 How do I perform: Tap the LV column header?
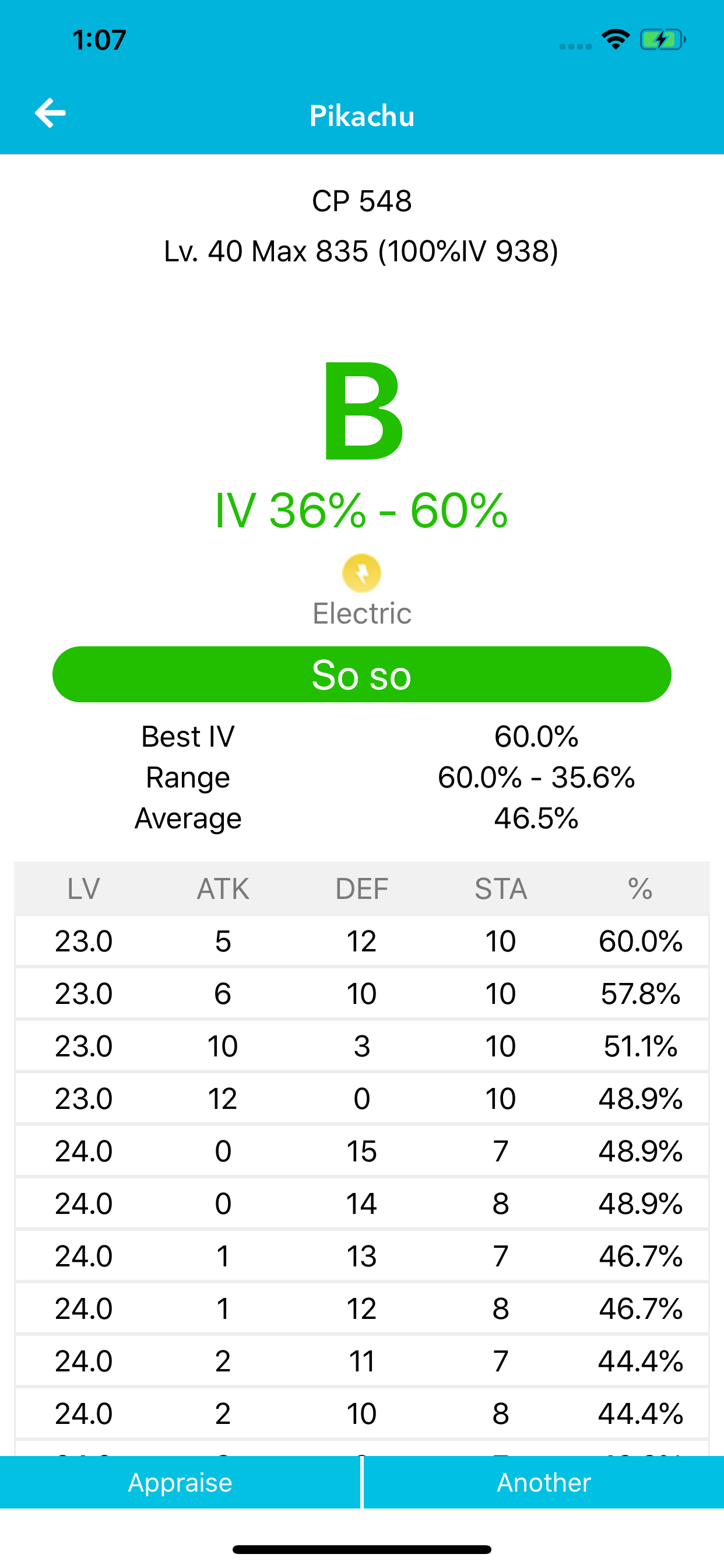coord(83,888)
